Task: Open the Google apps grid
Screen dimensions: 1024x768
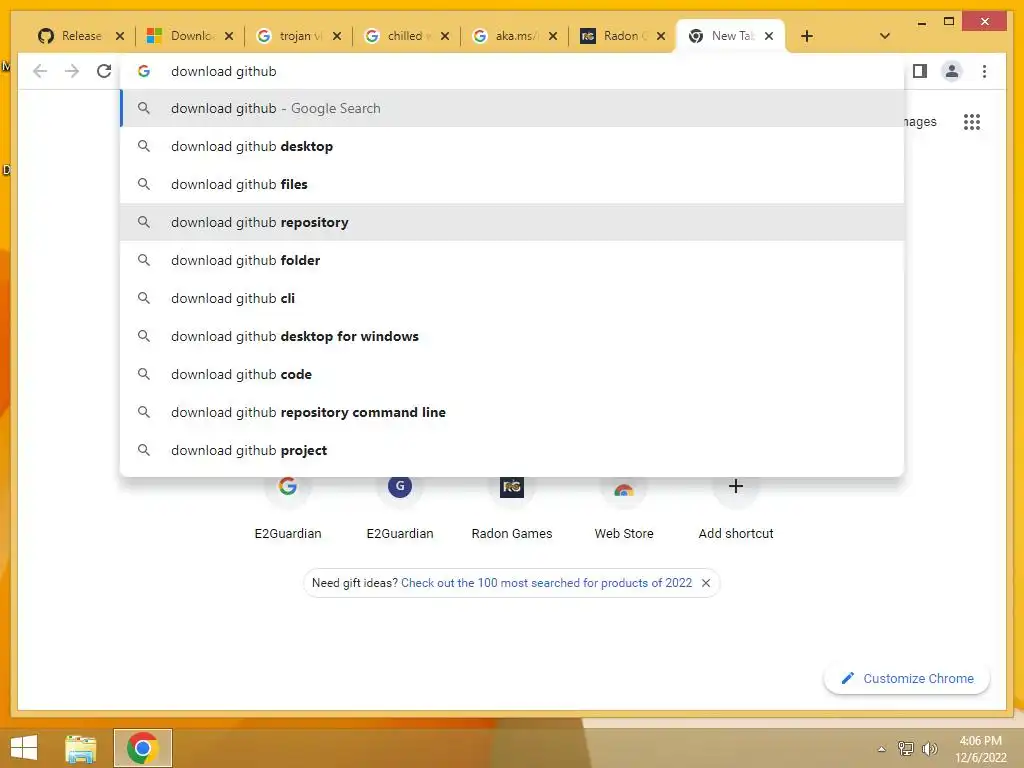Action: 972,121
